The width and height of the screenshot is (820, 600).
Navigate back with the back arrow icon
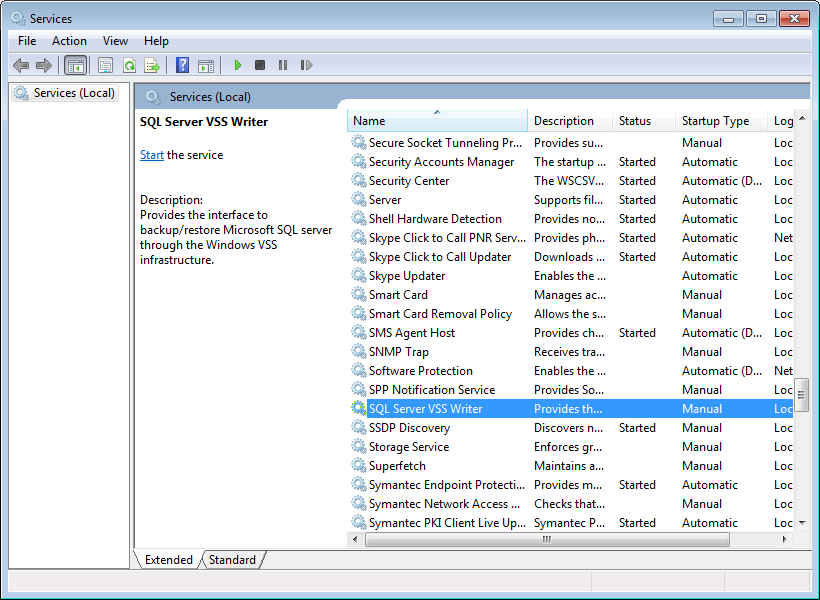(21, 65)
